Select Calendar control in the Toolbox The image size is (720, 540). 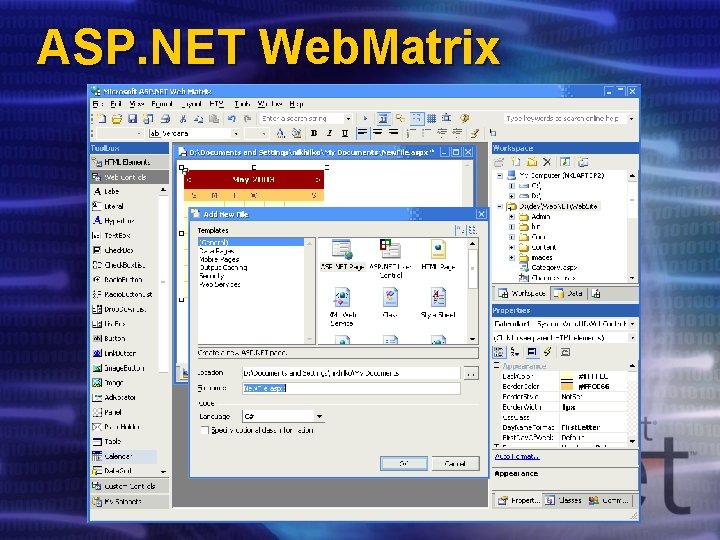(124, 456)
